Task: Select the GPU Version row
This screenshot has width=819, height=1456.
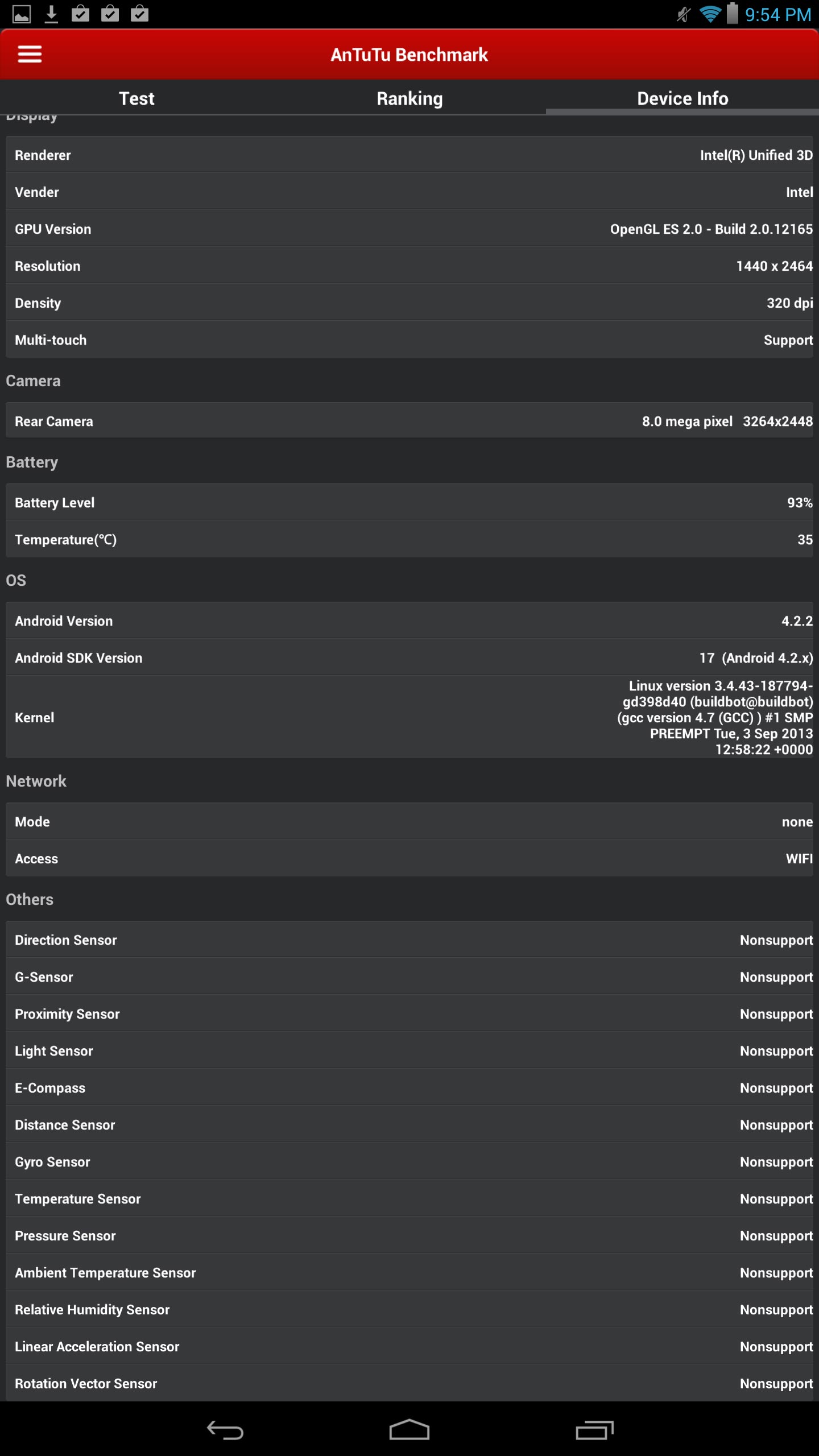Action: point(409,229)
